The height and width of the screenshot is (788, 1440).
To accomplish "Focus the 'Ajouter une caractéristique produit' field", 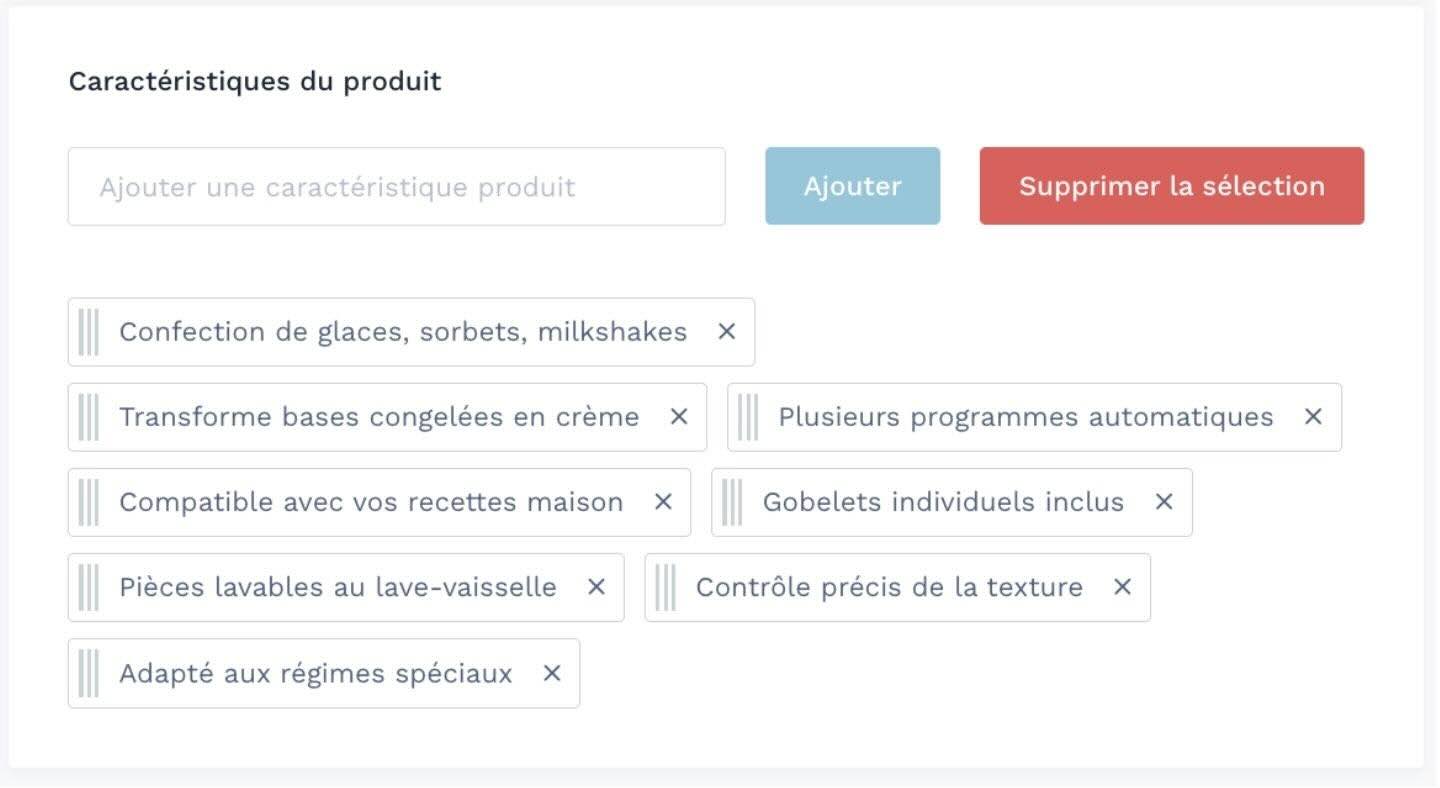I will (x=396, y=187).
